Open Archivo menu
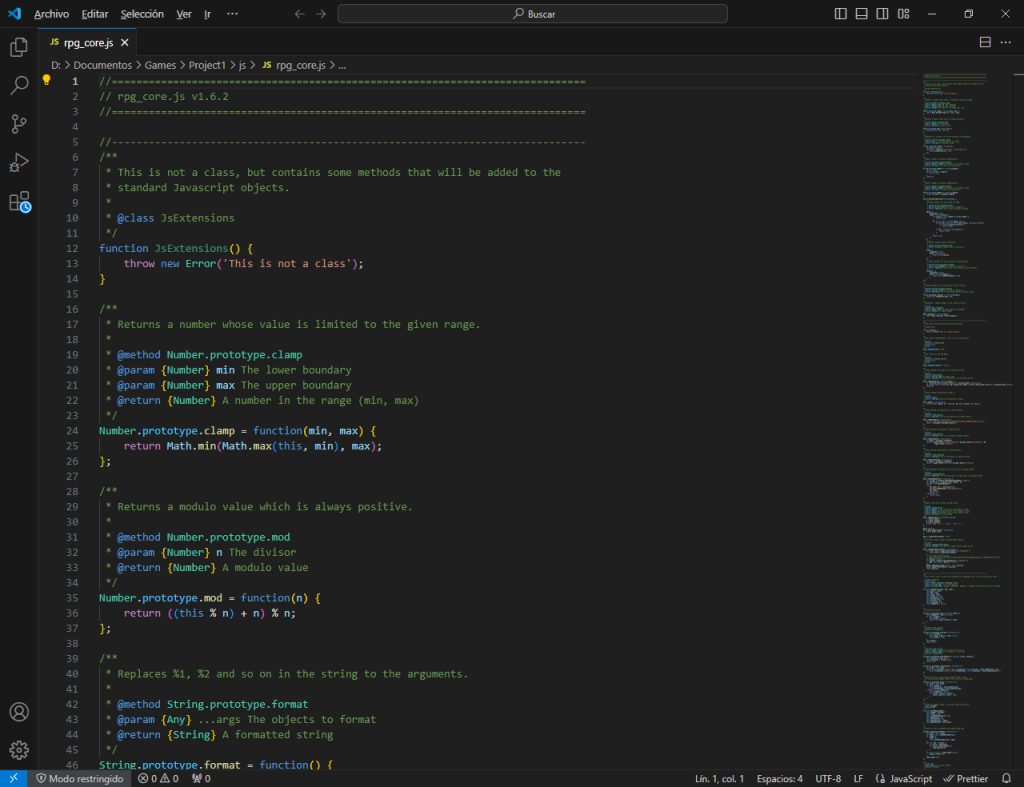The image size is (1024, 787). [52, 14]
